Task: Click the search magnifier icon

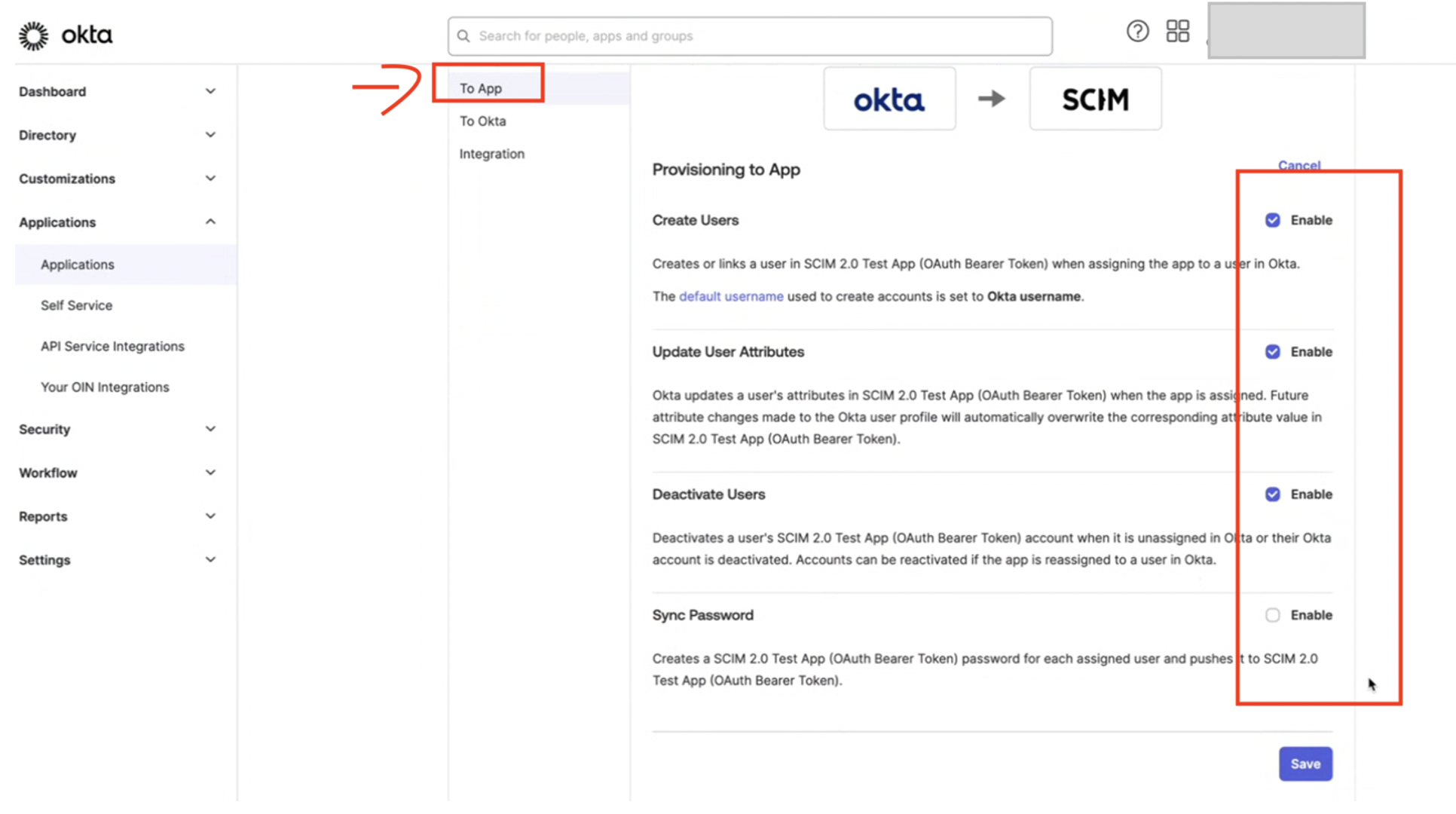Action: click(x=463, y=36)
